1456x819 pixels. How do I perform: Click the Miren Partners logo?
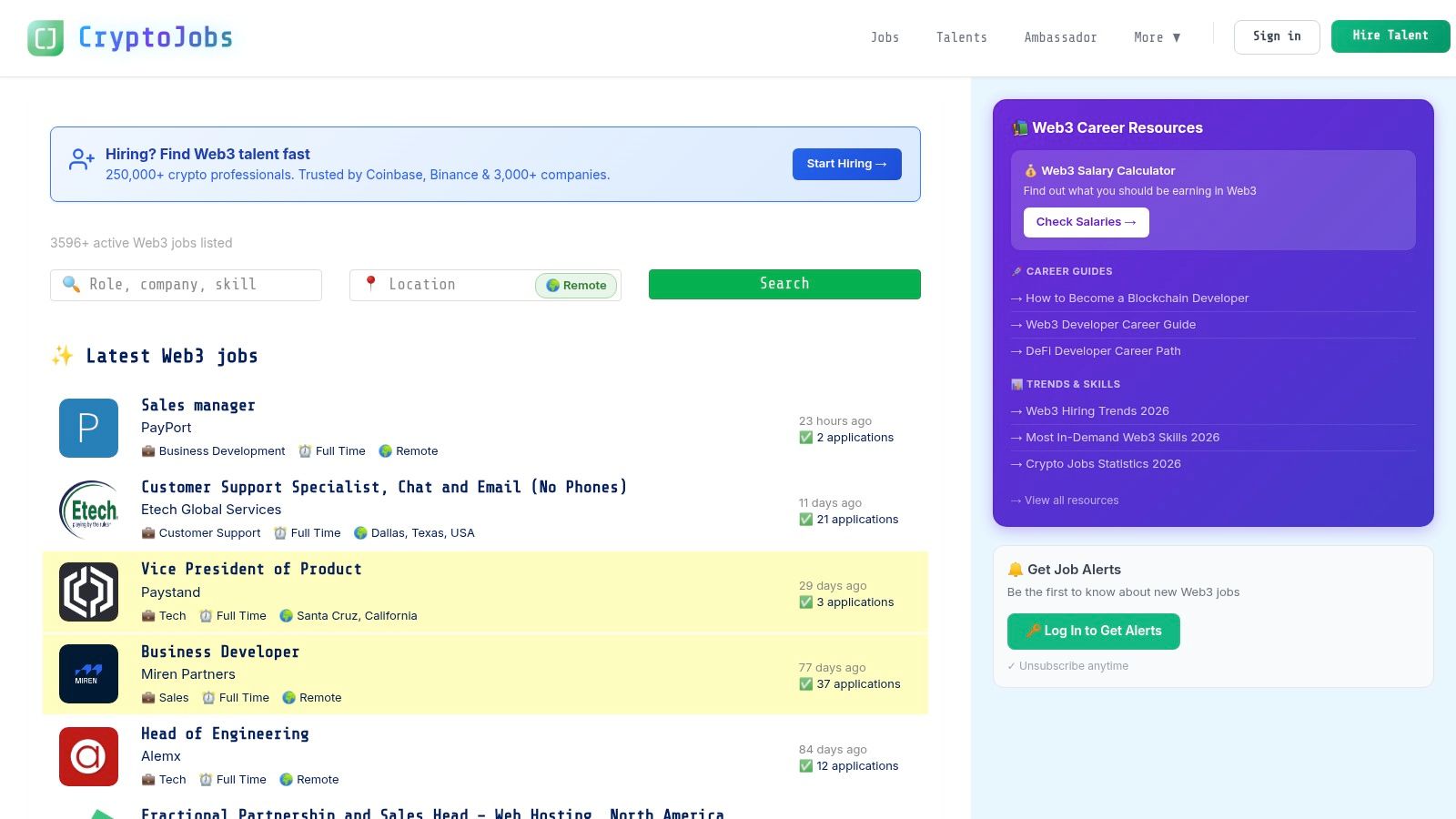tap(88, 673)
